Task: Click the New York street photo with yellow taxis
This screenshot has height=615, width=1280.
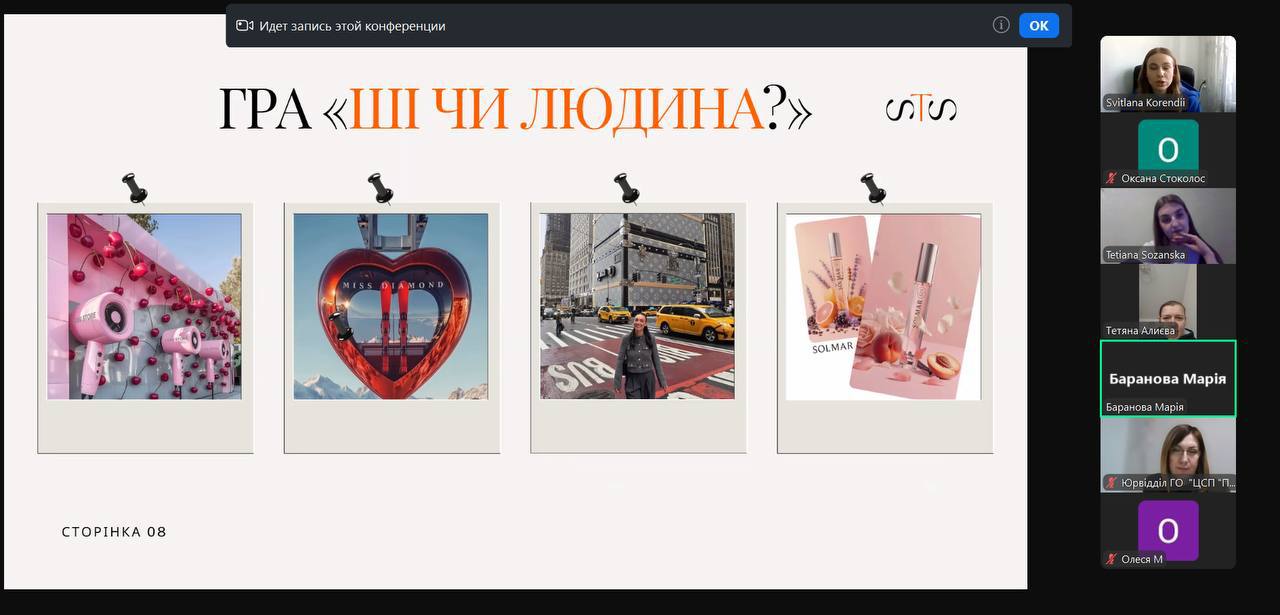Action: (637, 306)
